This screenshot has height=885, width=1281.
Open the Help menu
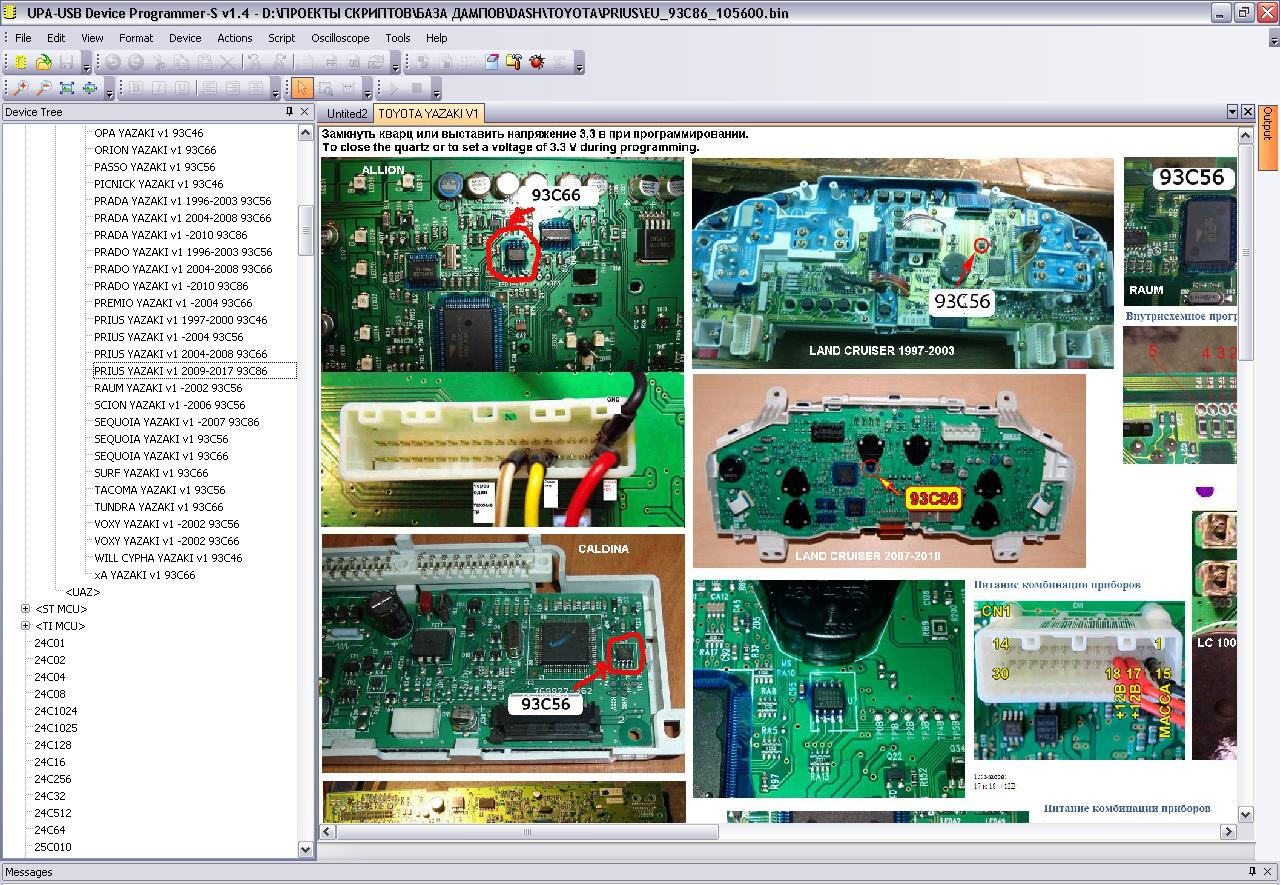click(437, 38)
